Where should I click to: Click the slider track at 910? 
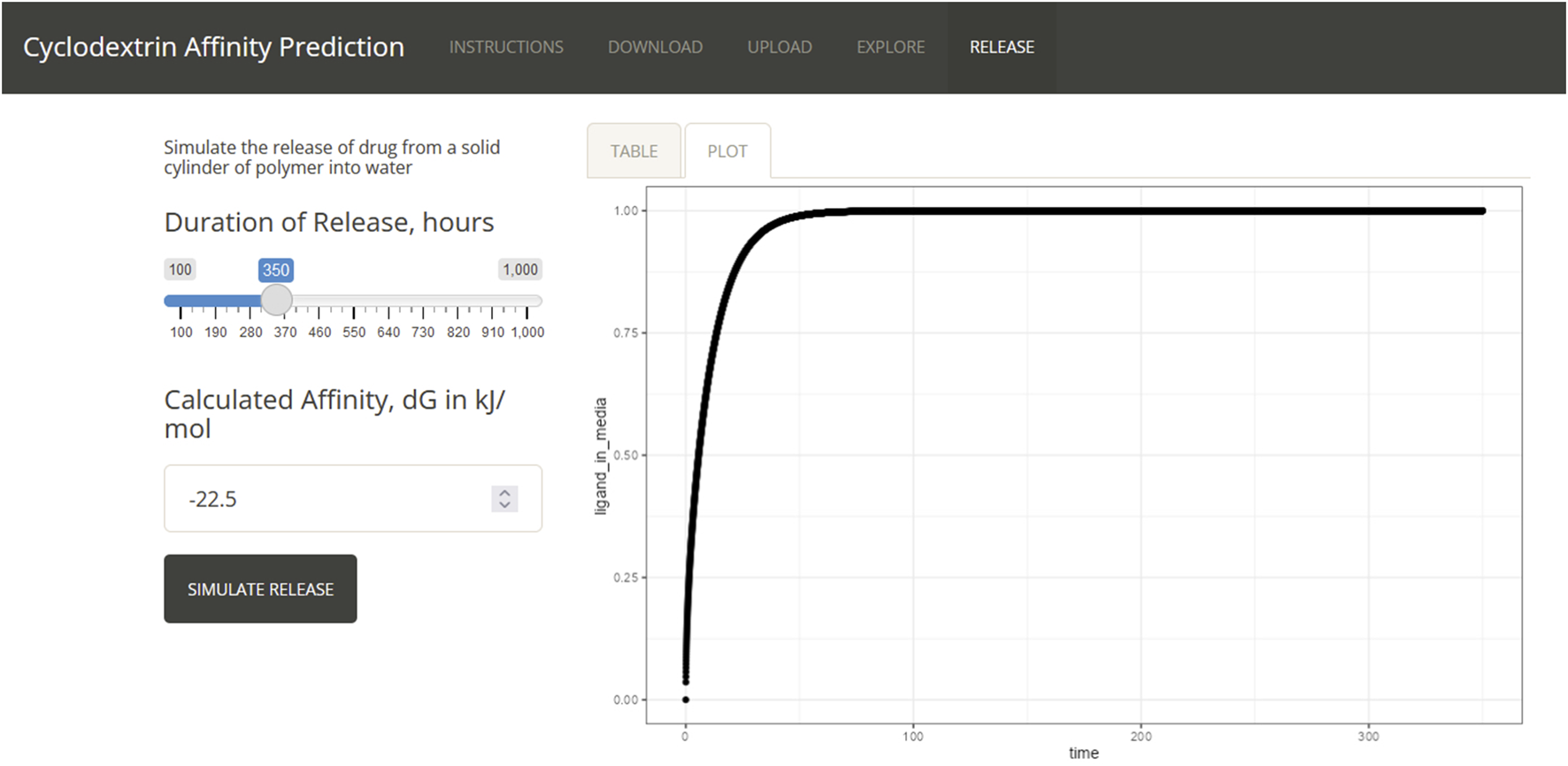point(493,302)
